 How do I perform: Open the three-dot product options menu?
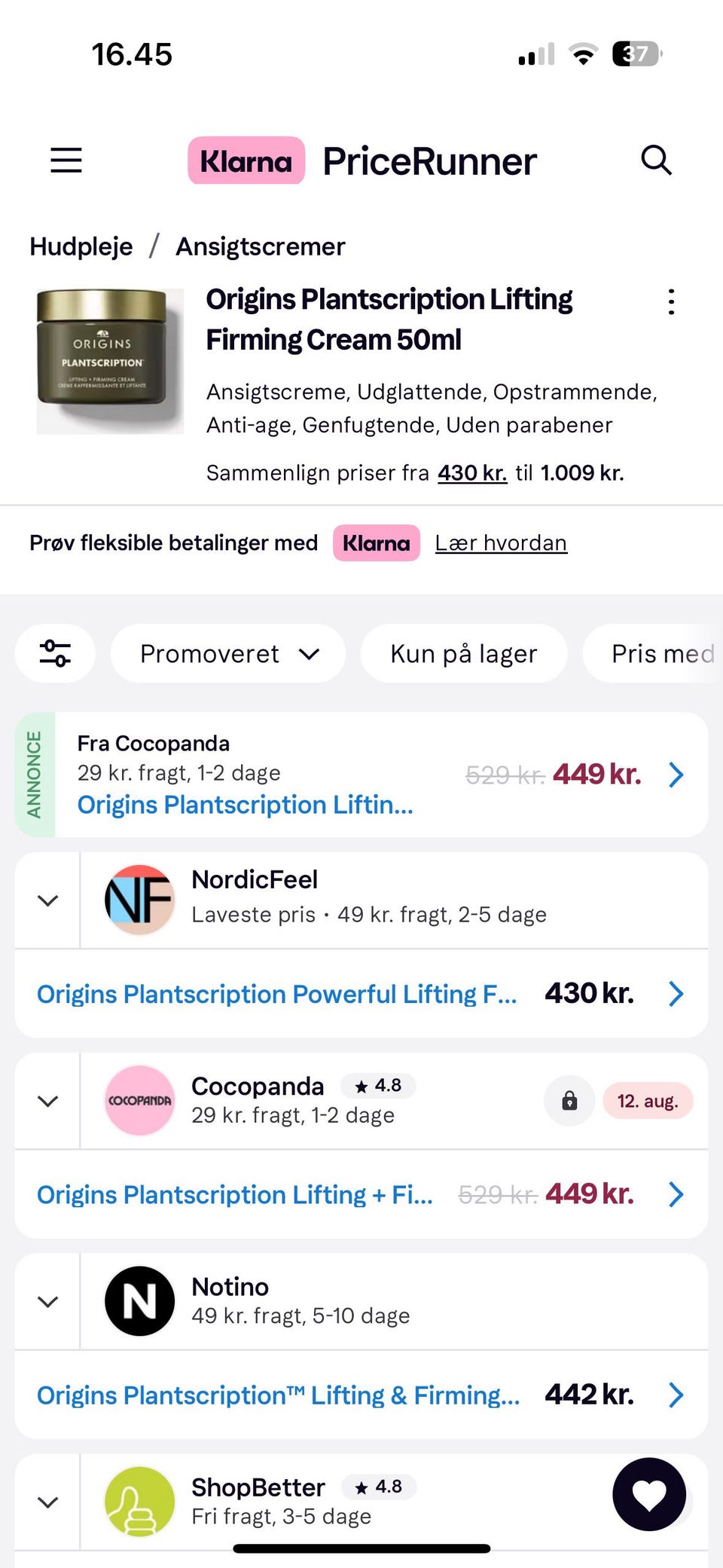[x=671, y=302]
